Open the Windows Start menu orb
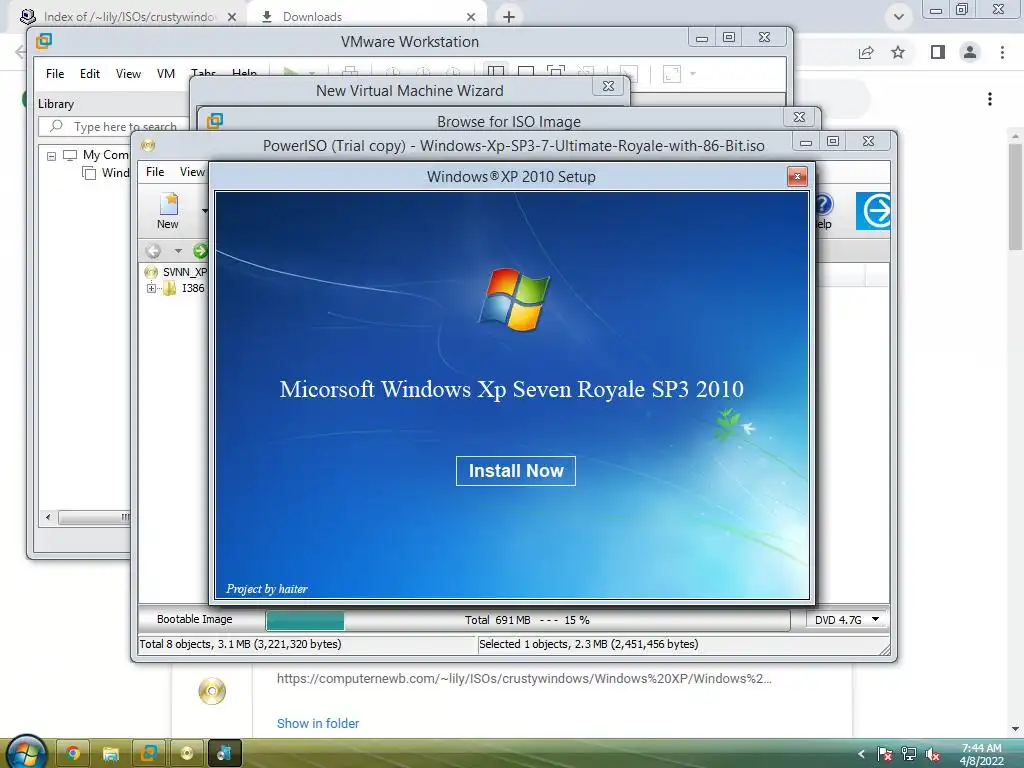This screenshot has width=1024, height=768. (26, 752)
